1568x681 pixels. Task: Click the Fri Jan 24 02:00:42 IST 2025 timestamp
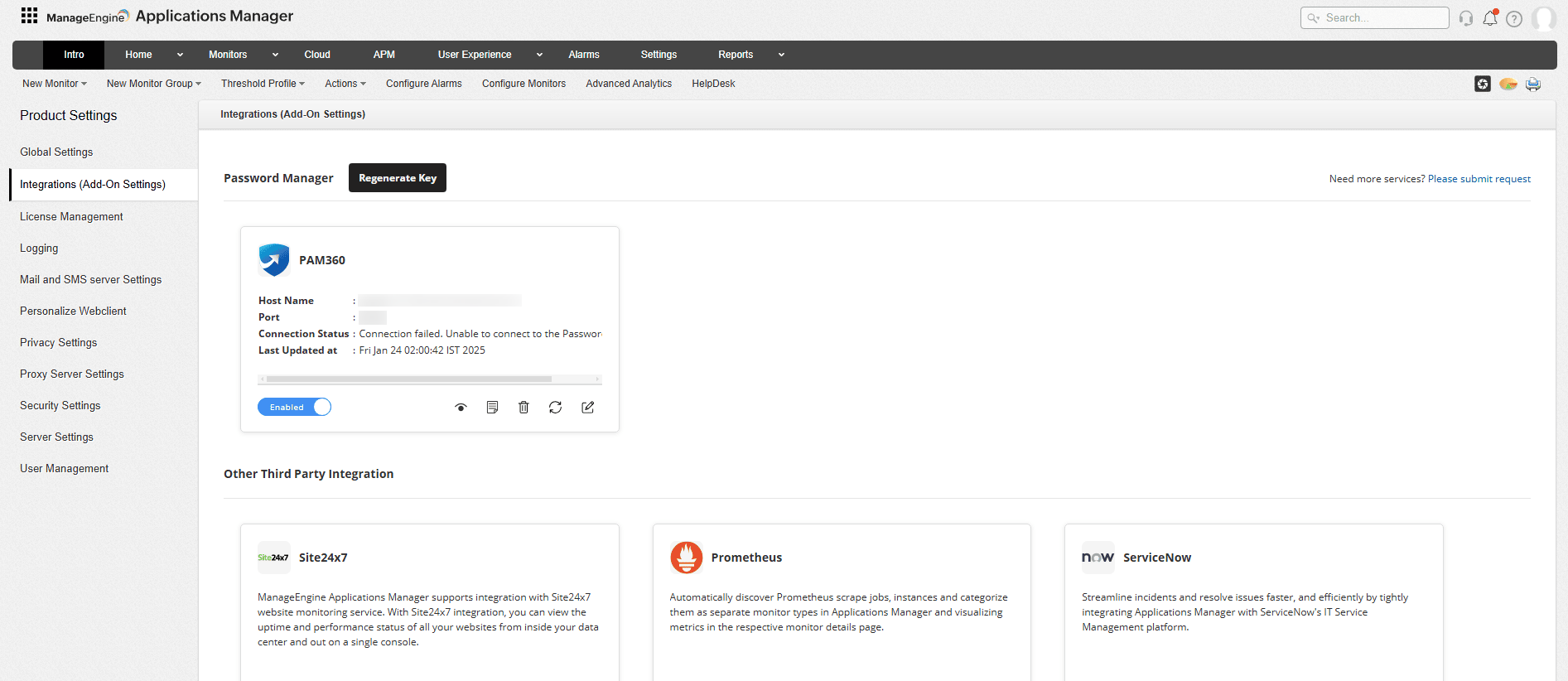click(422, 350)
